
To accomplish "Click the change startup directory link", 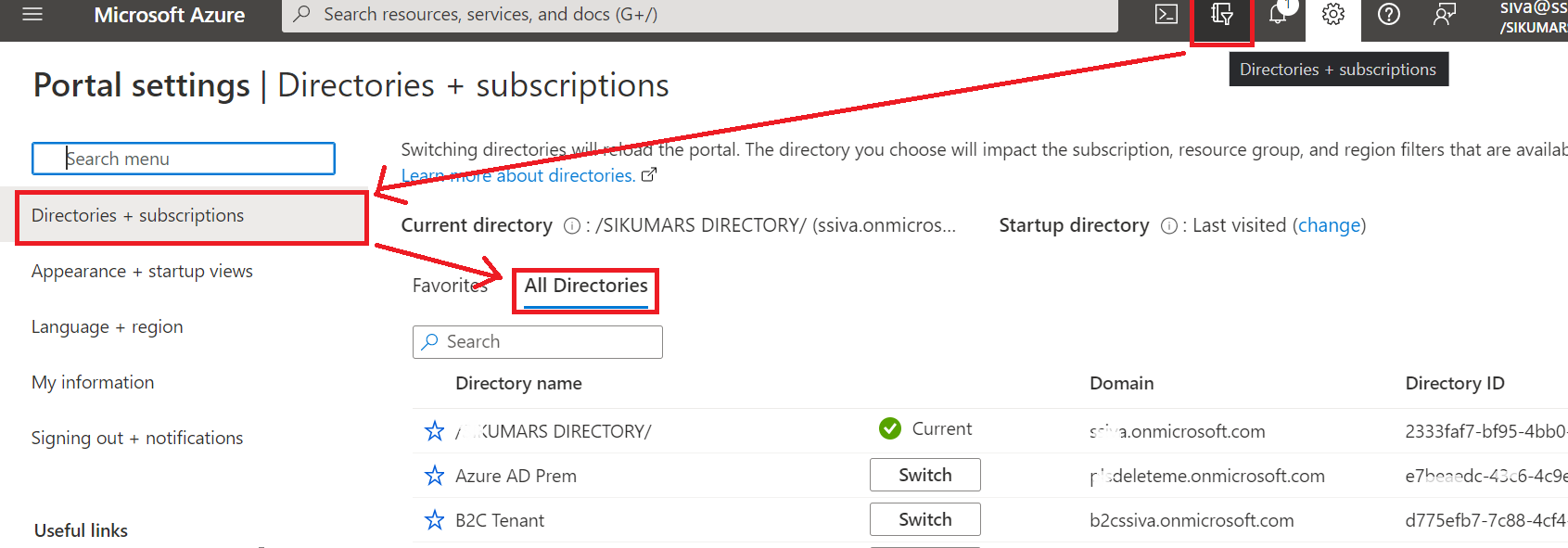I will (x=1330, y=225).
